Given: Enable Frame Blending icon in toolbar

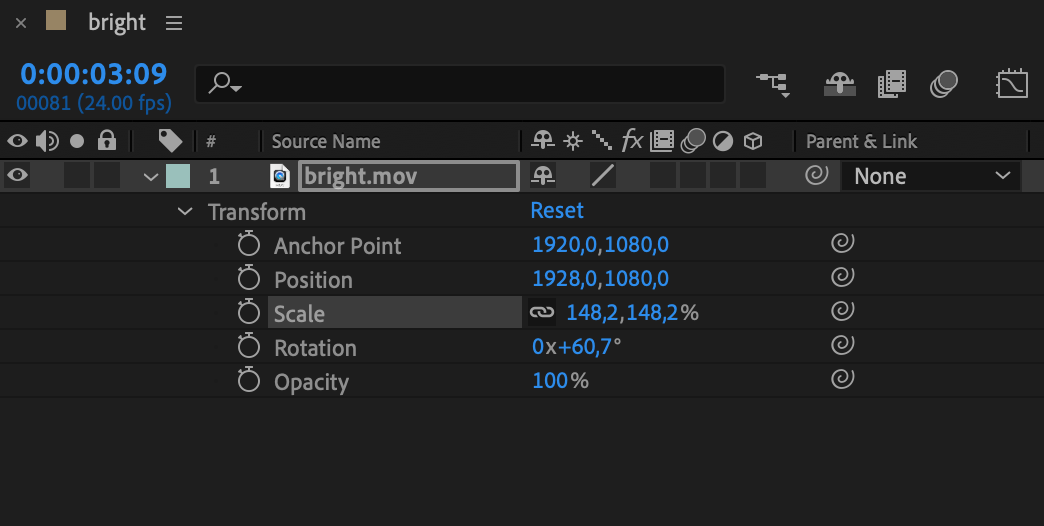Looking at the screenshot, I should (891, 85).
